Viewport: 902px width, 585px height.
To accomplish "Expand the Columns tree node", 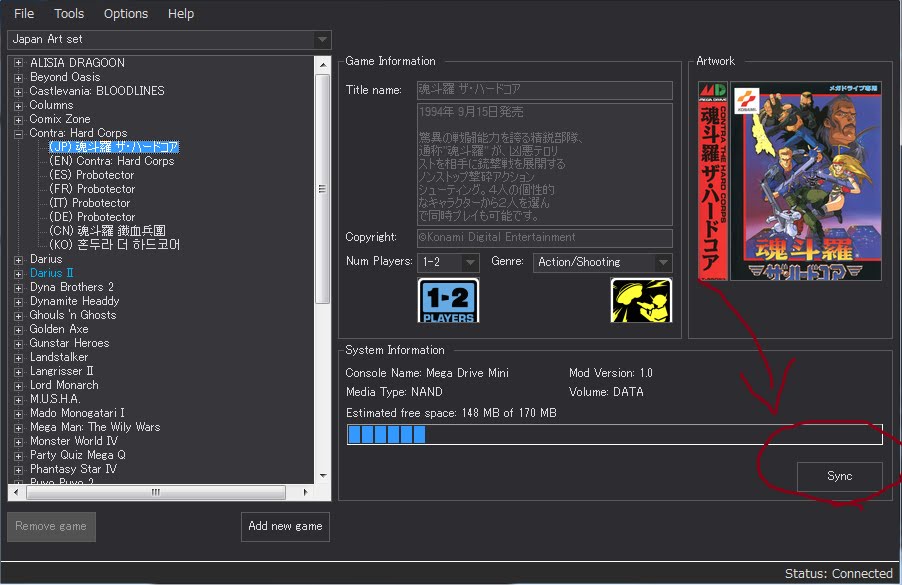I will coord(18,105).
